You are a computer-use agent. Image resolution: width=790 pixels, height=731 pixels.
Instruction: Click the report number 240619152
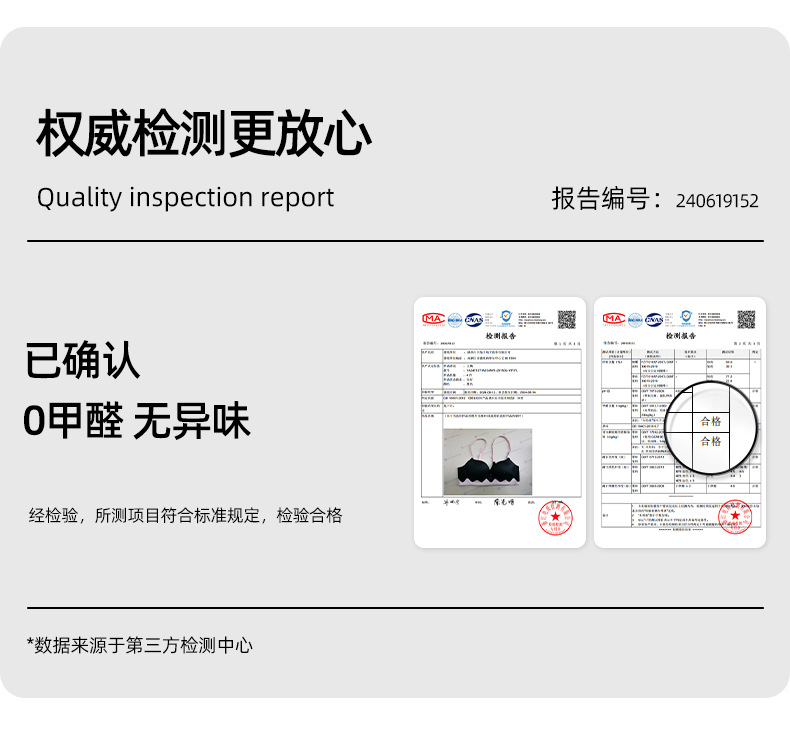tap(717, 201)
